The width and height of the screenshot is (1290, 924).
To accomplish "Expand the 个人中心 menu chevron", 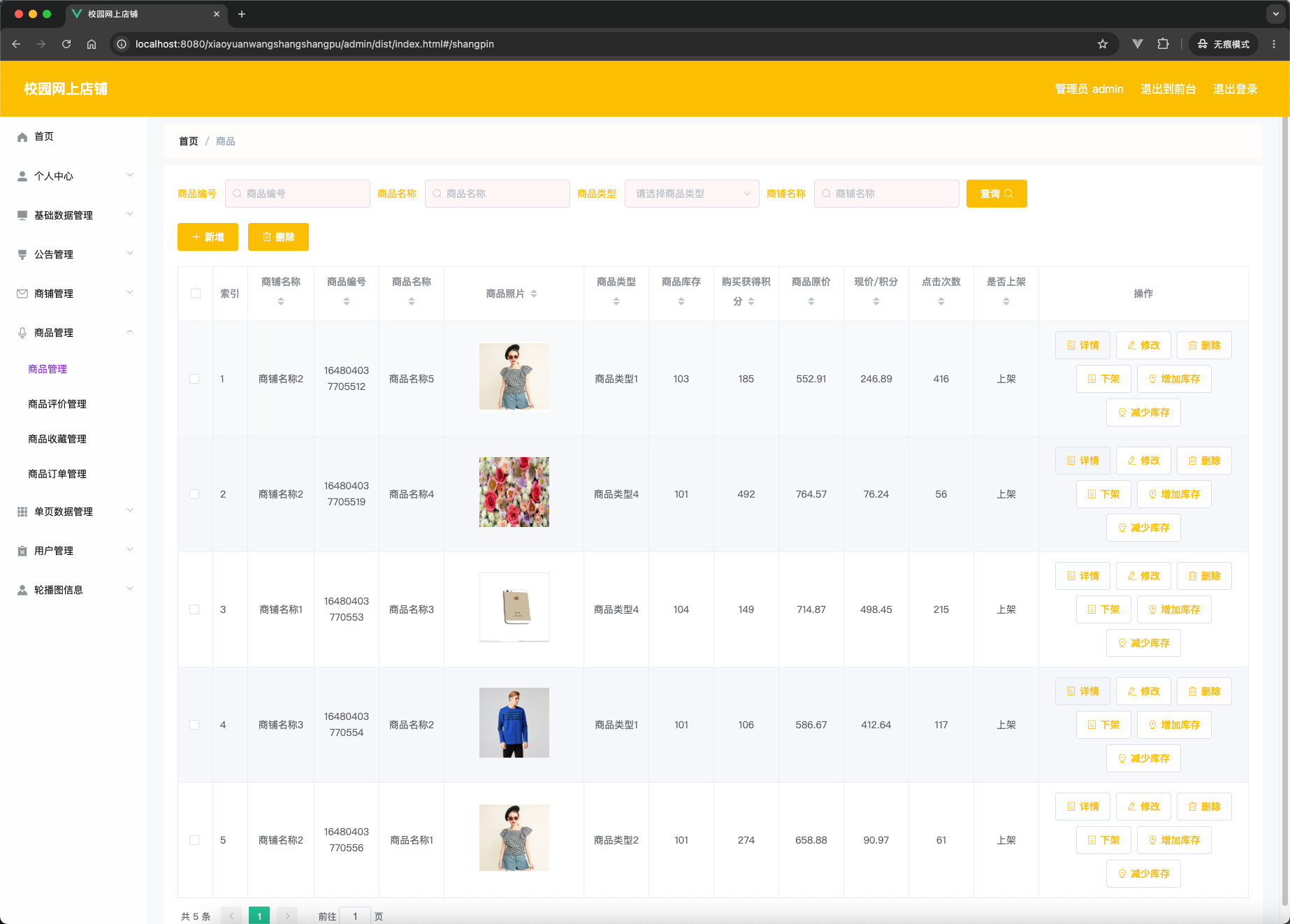I will 130,175.
